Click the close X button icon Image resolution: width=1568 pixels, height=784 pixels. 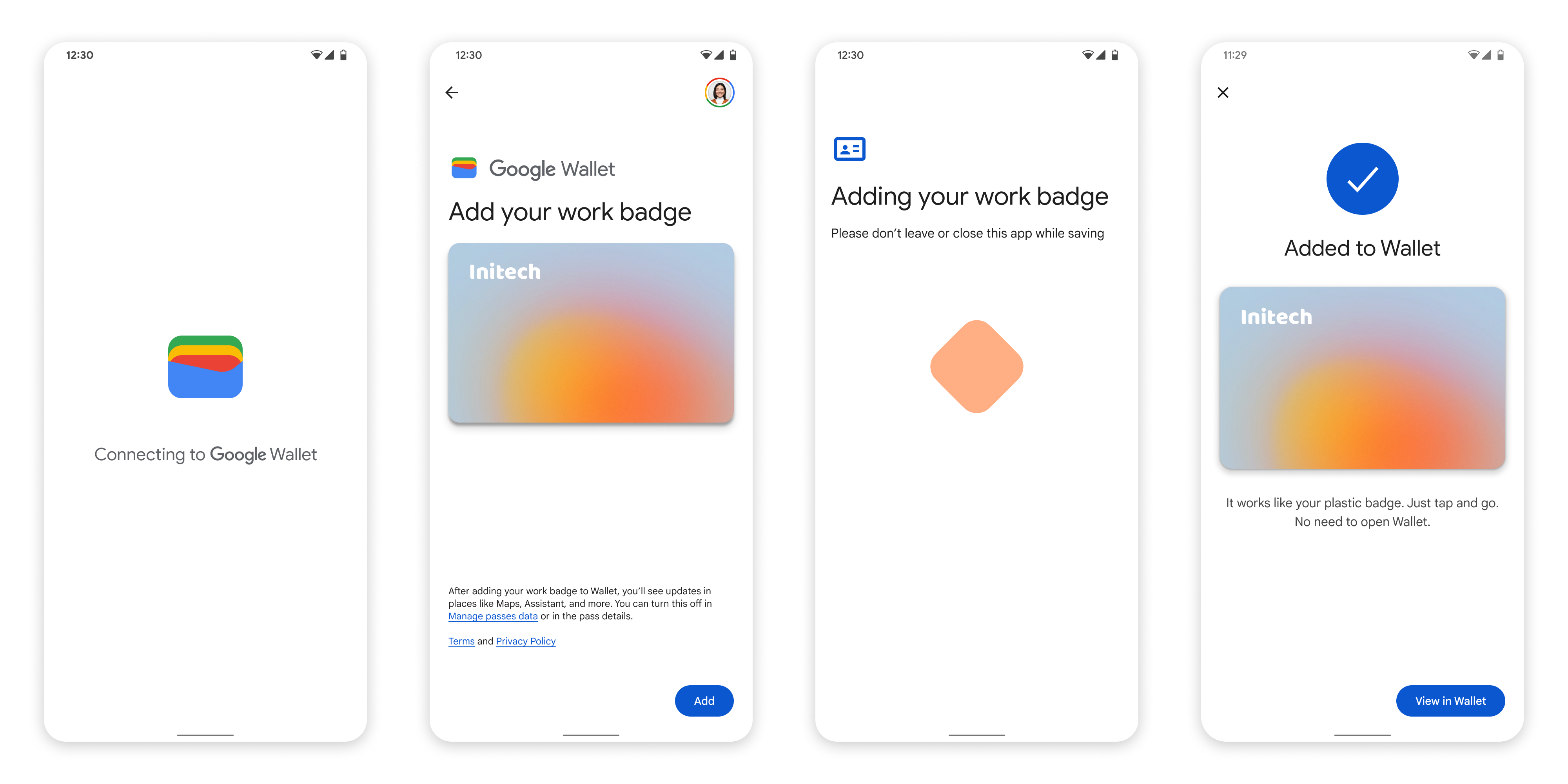(x=1223, y=92)
